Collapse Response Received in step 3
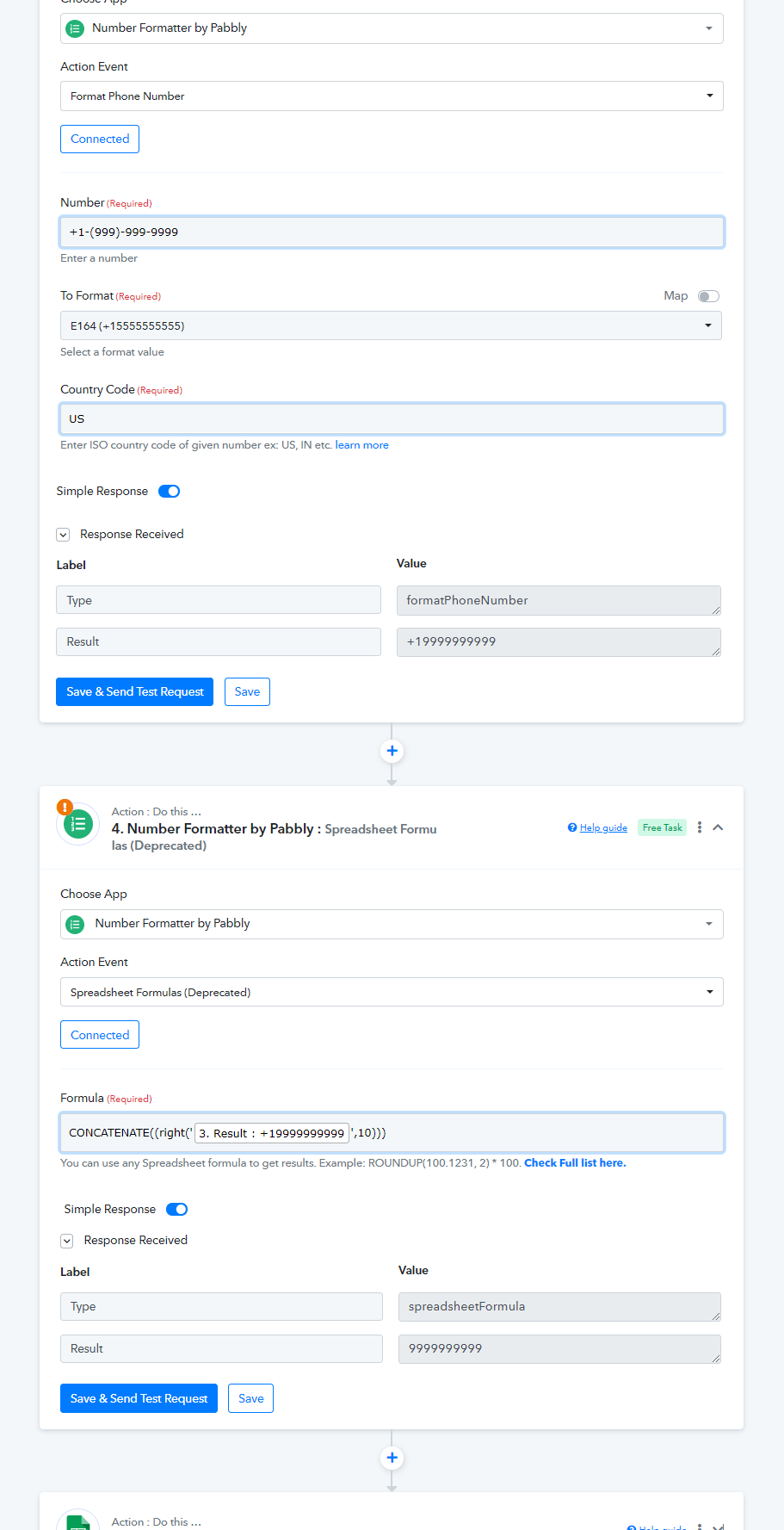This screenshot has height=1530, width=784. pyautogui.click(x=63, y=535)
